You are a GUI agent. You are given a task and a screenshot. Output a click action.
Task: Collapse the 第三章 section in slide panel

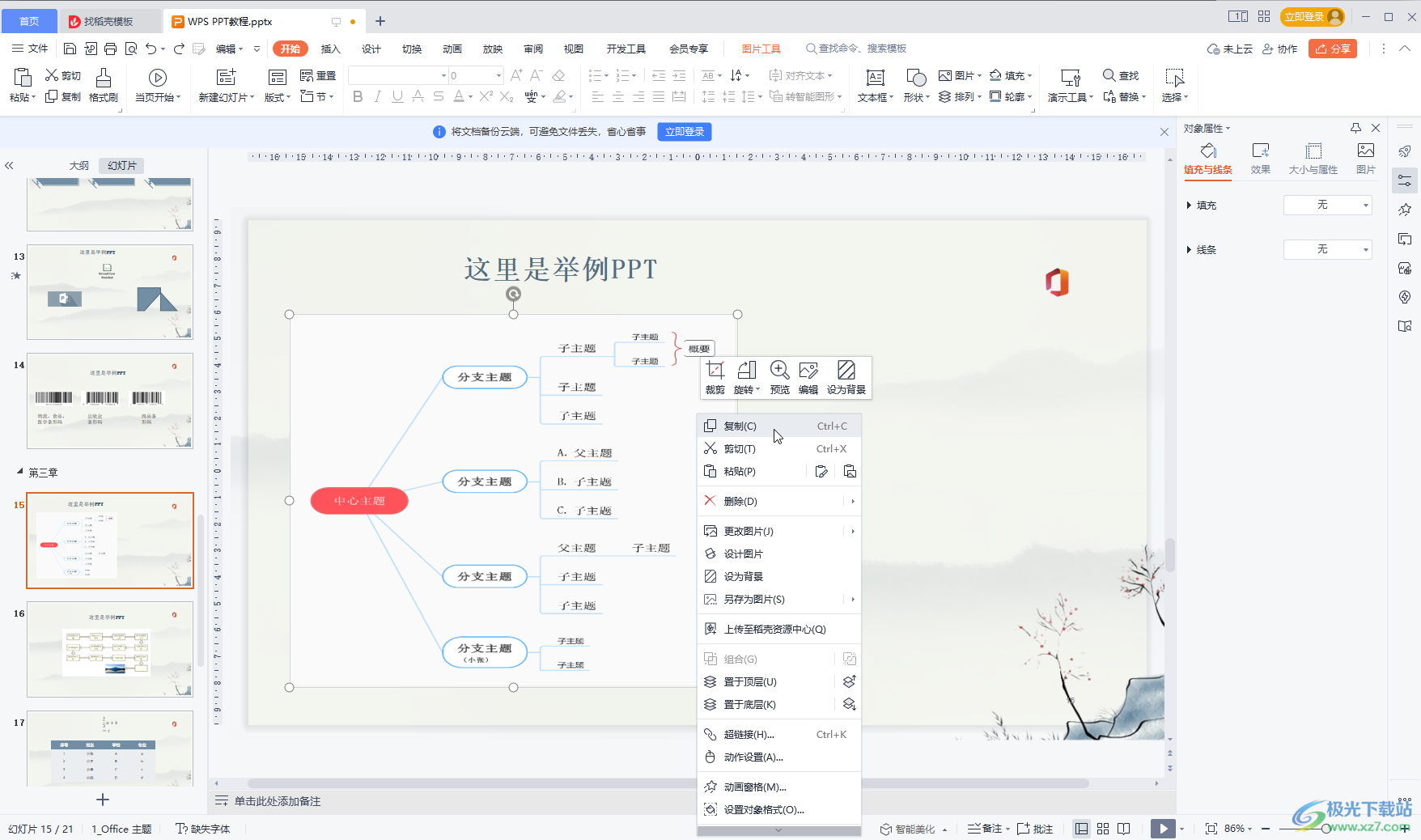(20, 472)
